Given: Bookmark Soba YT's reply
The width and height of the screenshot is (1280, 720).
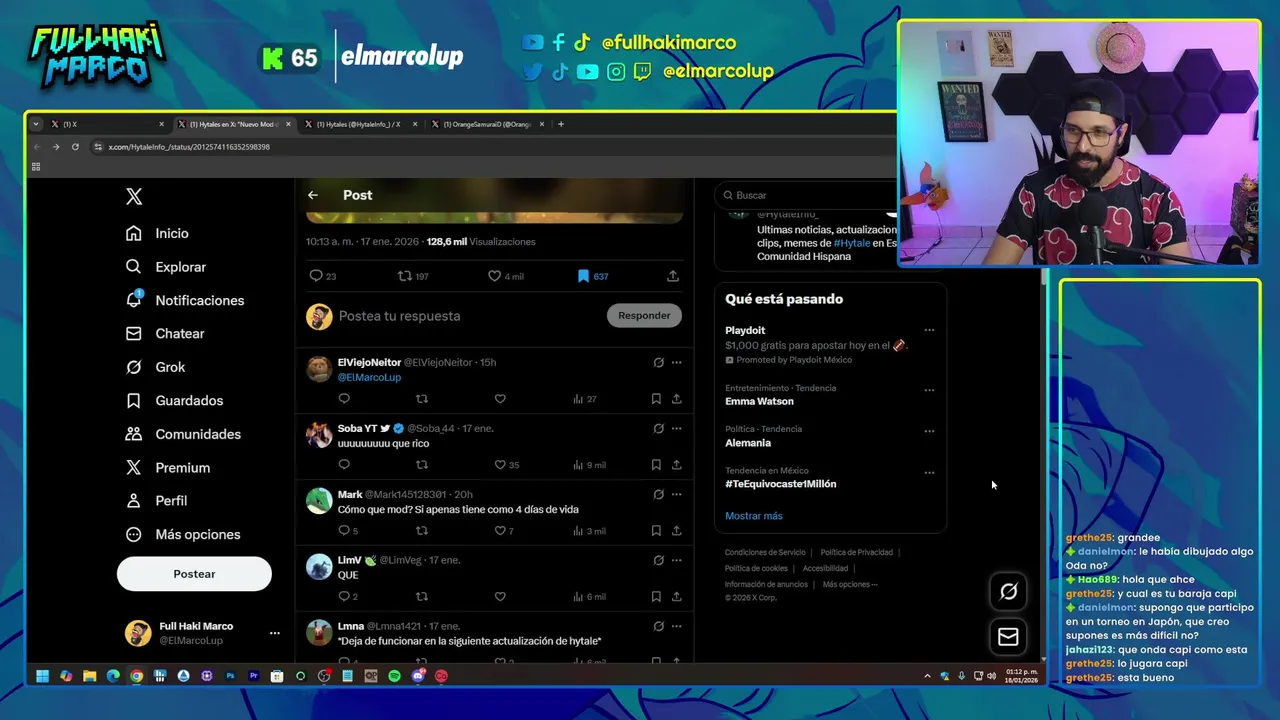Looking at the screenshot, I should point(656,464).
